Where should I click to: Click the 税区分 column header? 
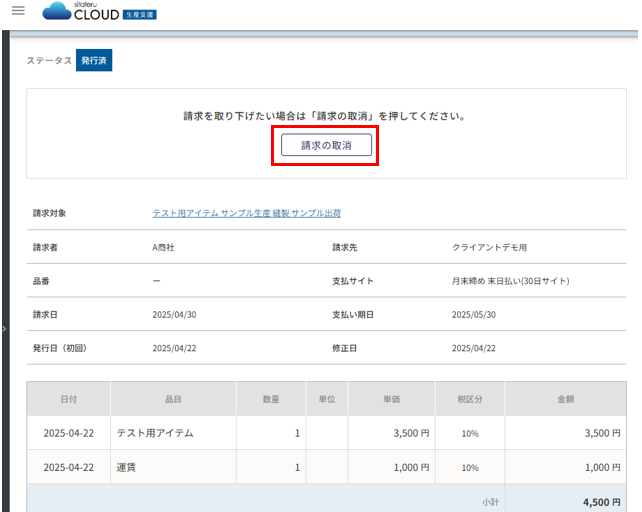[x=470, y=399]
